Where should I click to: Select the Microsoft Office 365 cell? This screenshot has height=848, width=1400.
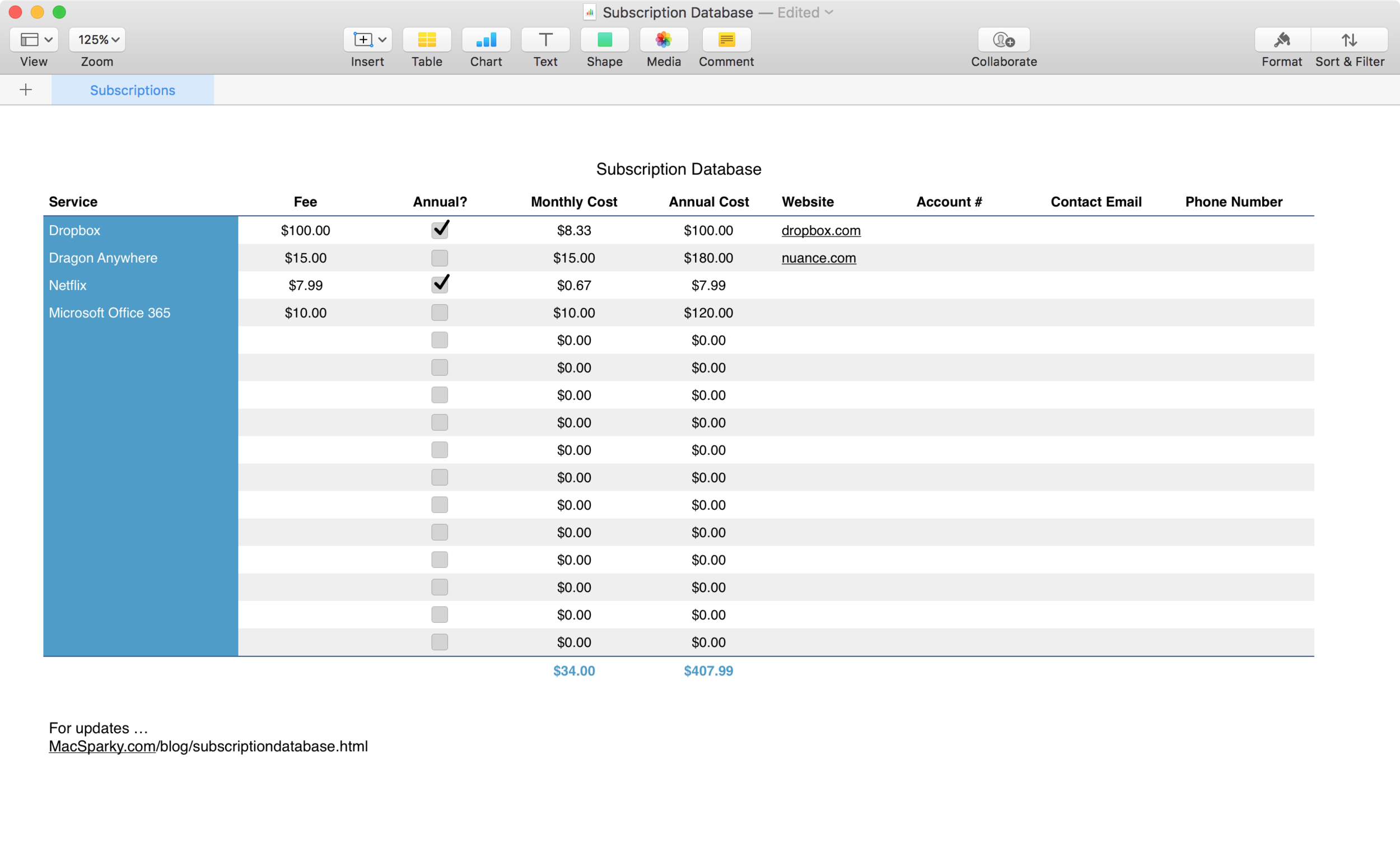(x=141, y=313)
